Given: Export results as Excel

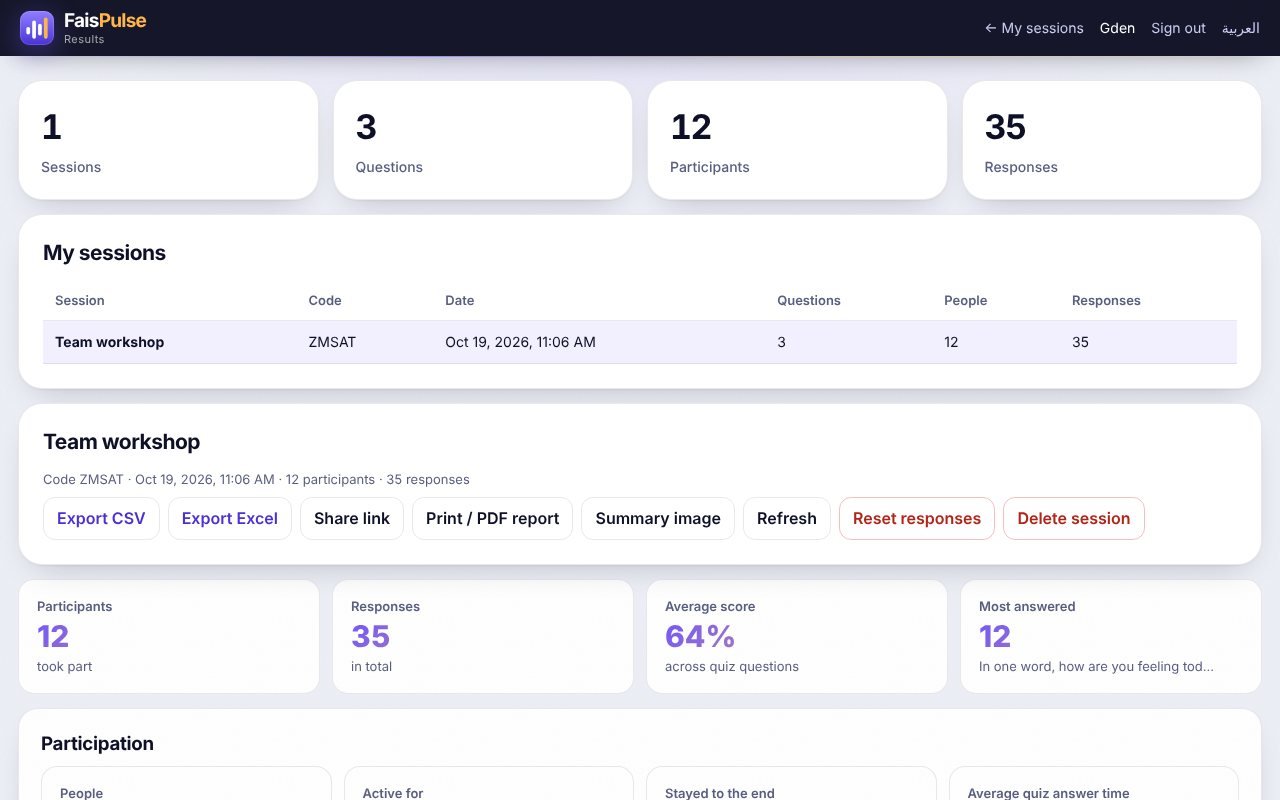Looking at the screenshot, I should point(230,518).
